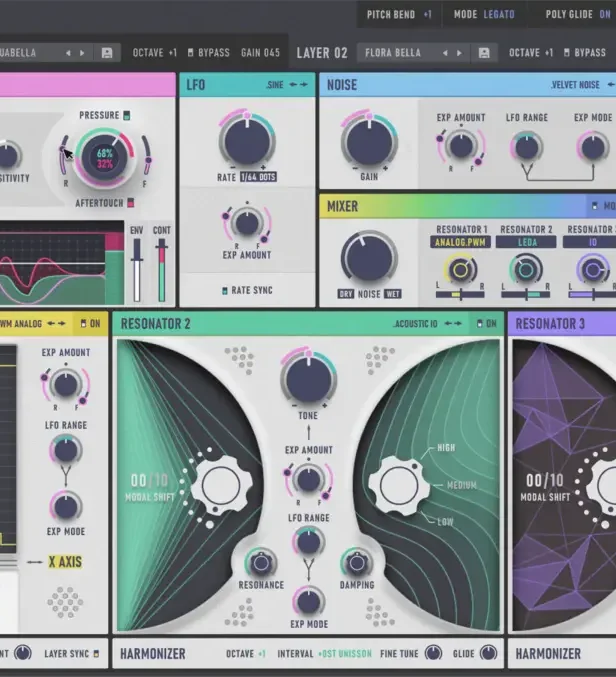Click the Resonator 2 LFO Range knob

(x=309, y=542)
